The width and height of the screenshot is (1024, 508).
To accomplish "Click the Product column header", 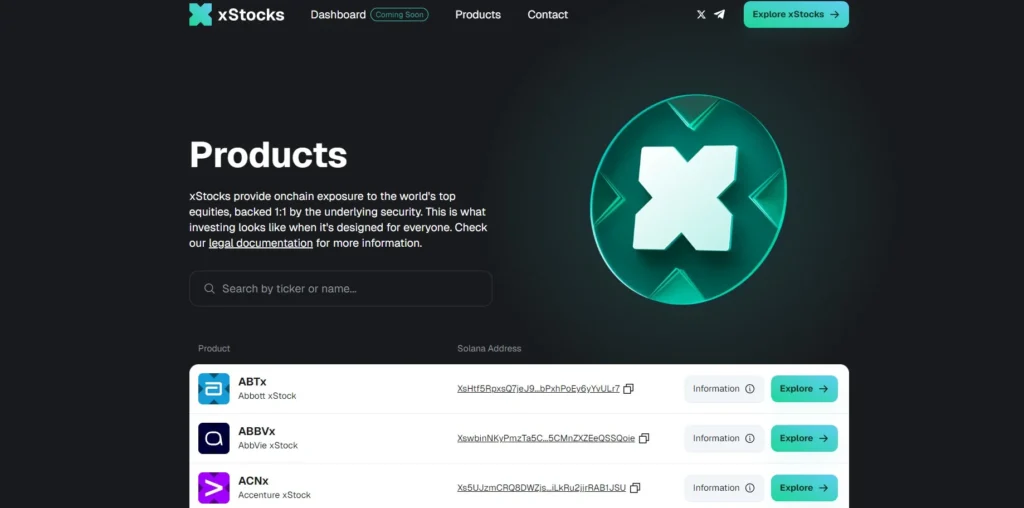I will tap(214, 349).
